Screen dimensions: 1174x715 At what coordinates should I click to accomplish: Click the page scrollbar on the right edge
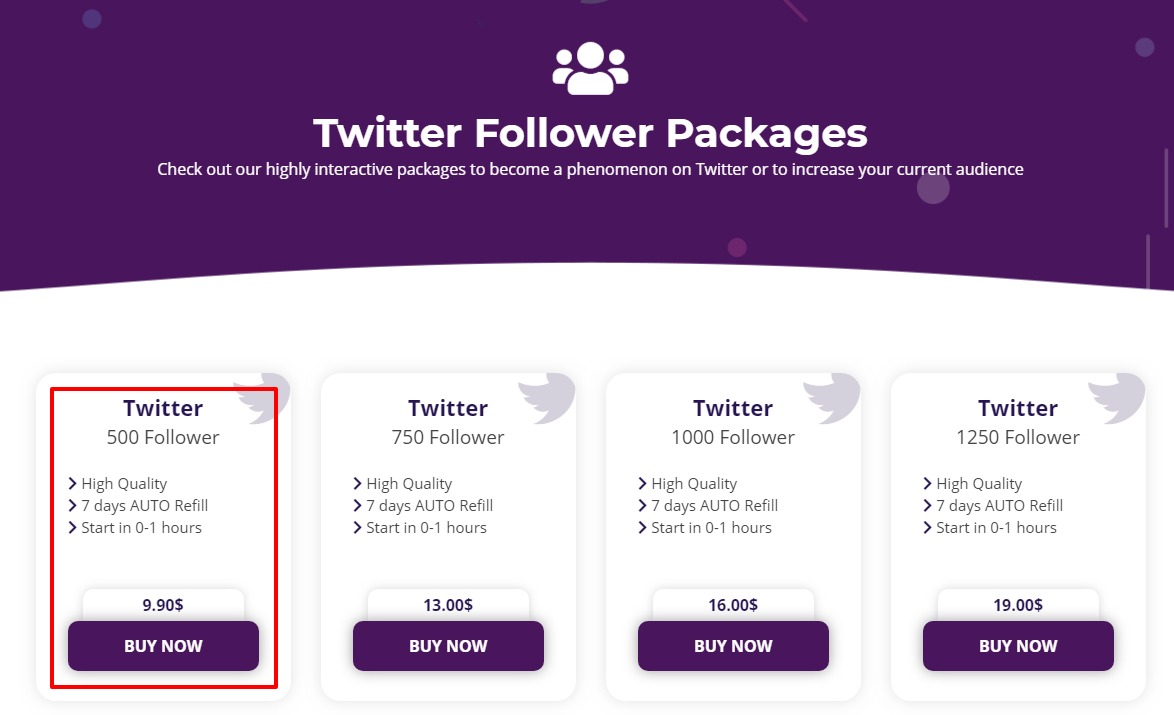1167,189
